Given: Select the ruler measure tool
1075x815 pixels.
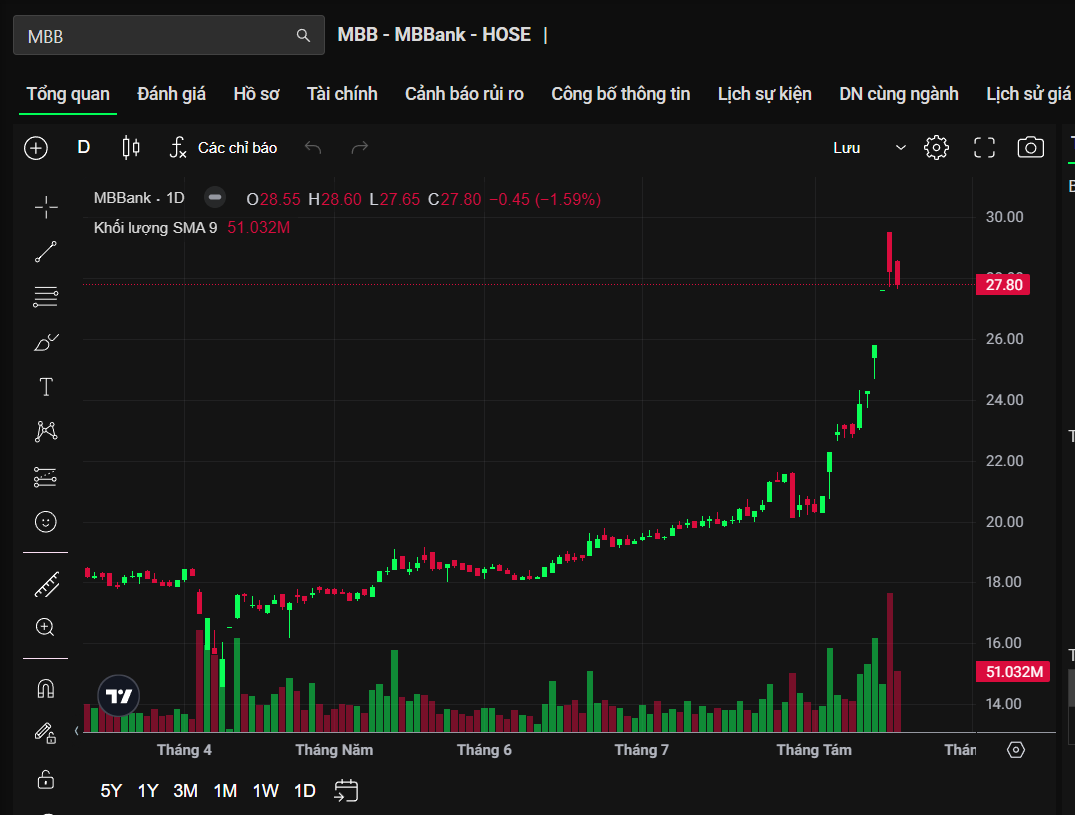Looking at the screenshot, I should pos(47,585).
